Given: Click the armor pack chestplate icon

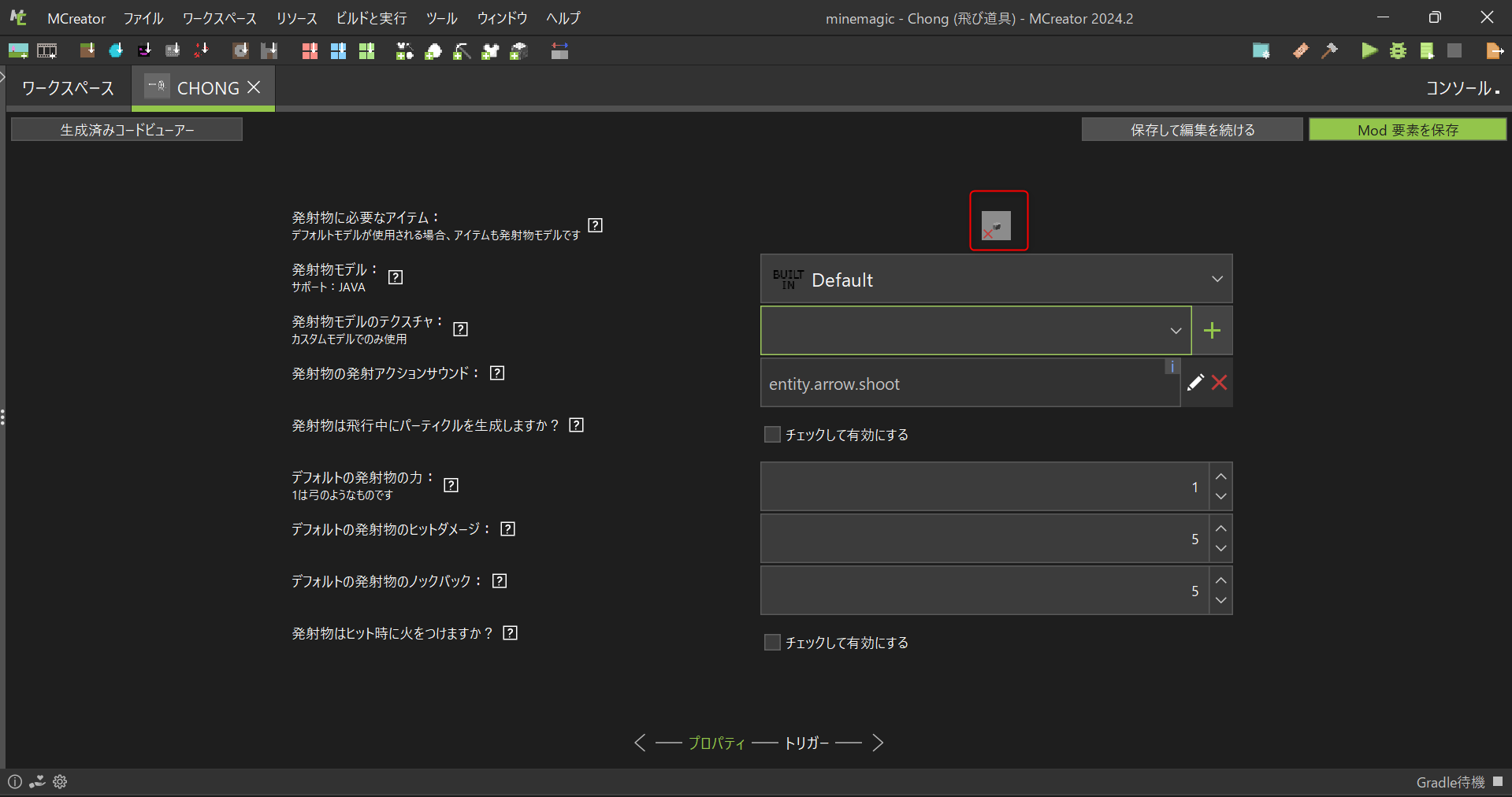Looking at the screenshot, I should pyautogui.click(x=490, y=51).
